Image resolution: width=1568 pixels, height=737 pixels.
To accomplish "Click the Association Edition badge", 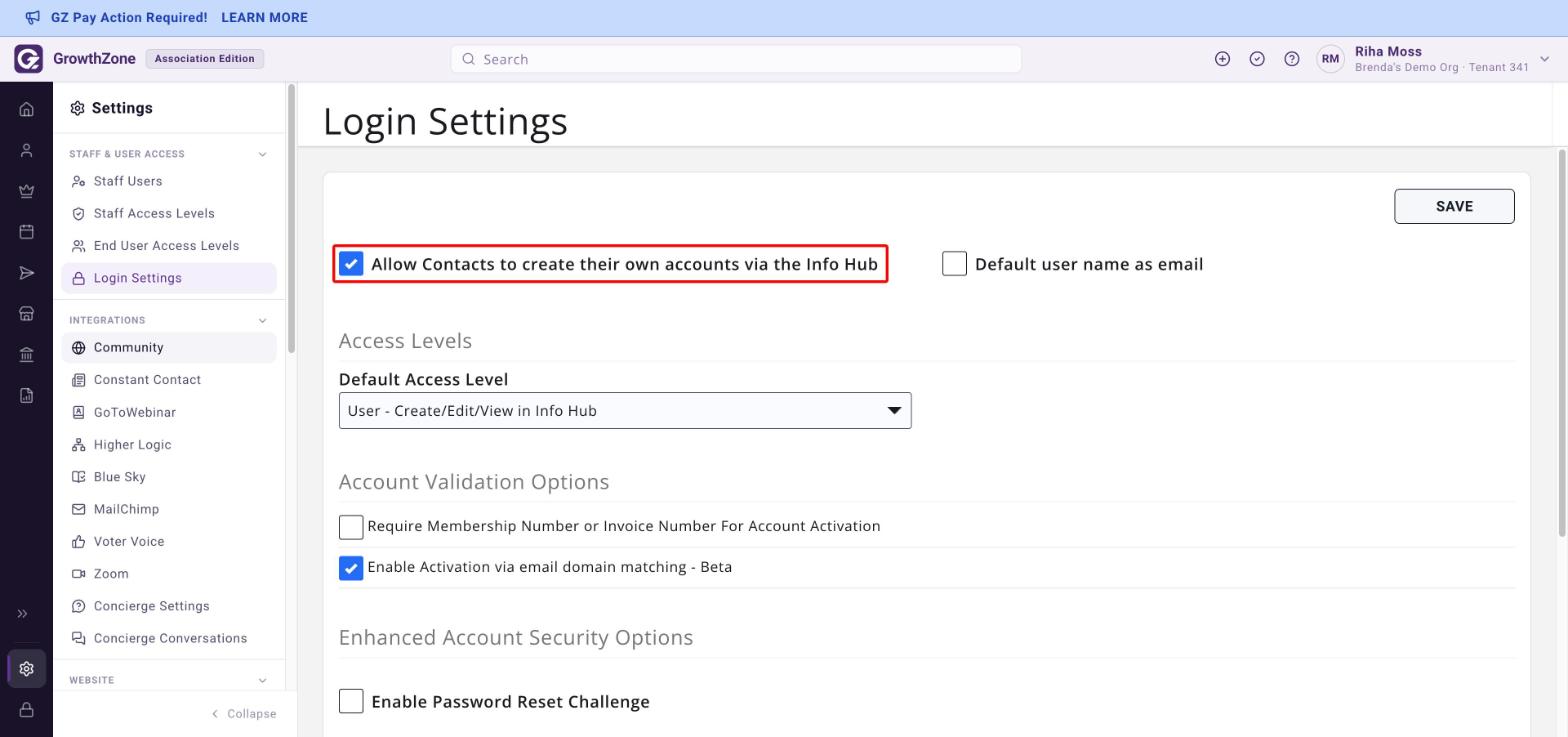I will (205, 59).
